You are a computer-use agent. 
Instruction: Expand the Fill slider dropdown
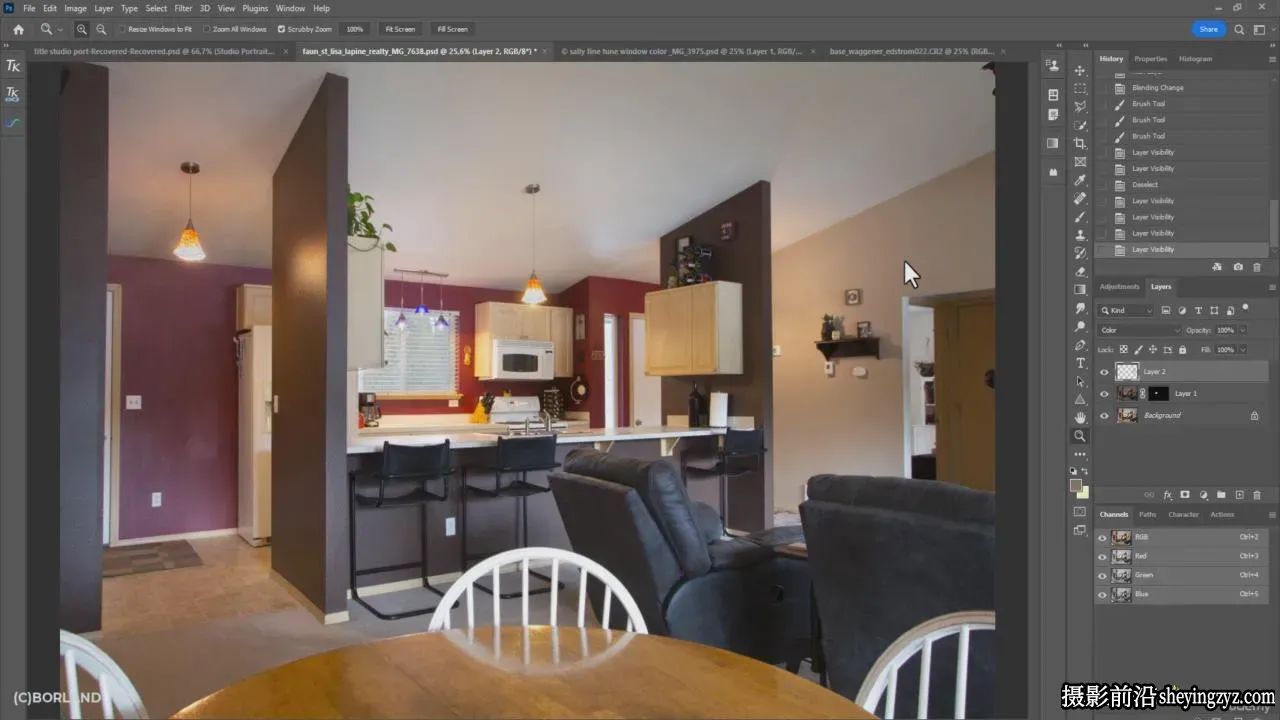point(1243,350)
